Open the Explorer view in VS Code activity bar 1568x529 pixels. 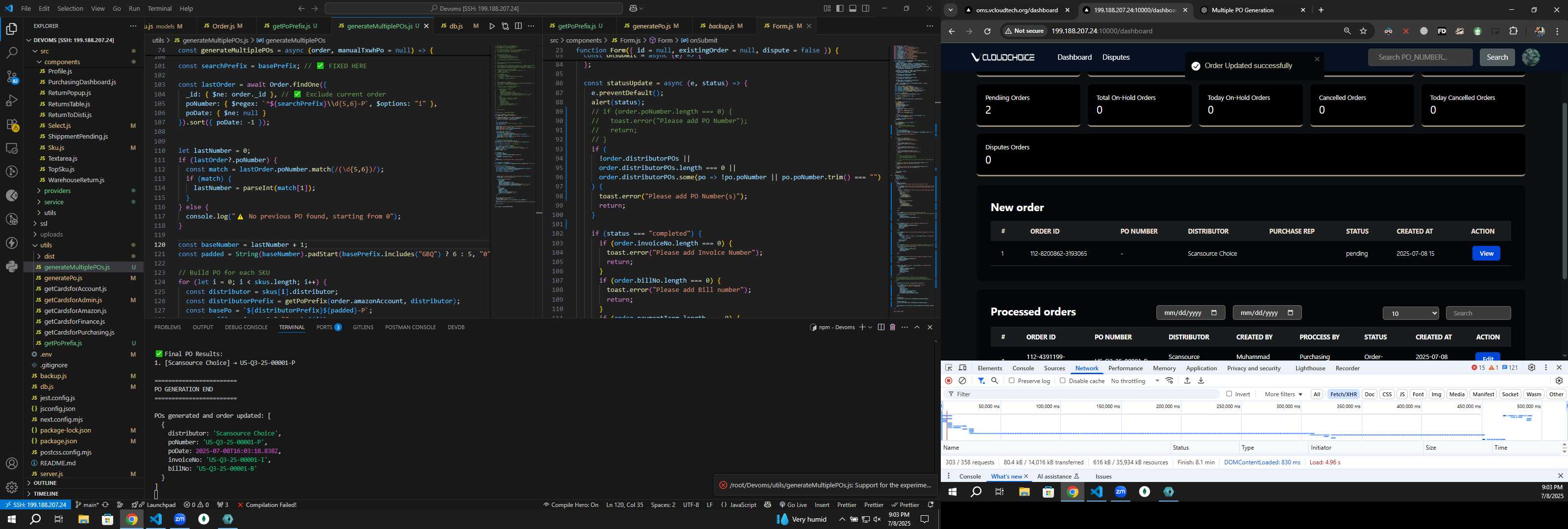tap(12, 28)
